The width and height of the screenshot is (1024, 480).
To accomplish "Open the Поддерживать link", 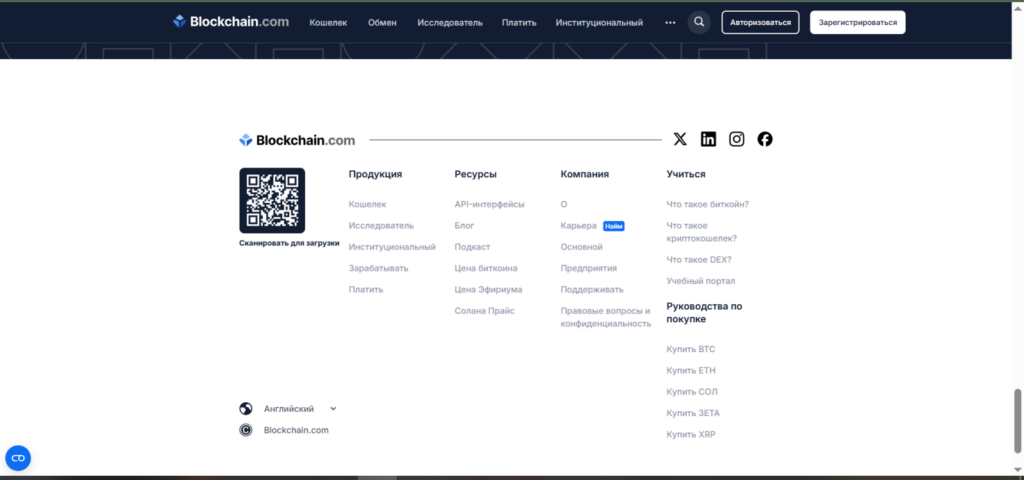I will 592,289.
